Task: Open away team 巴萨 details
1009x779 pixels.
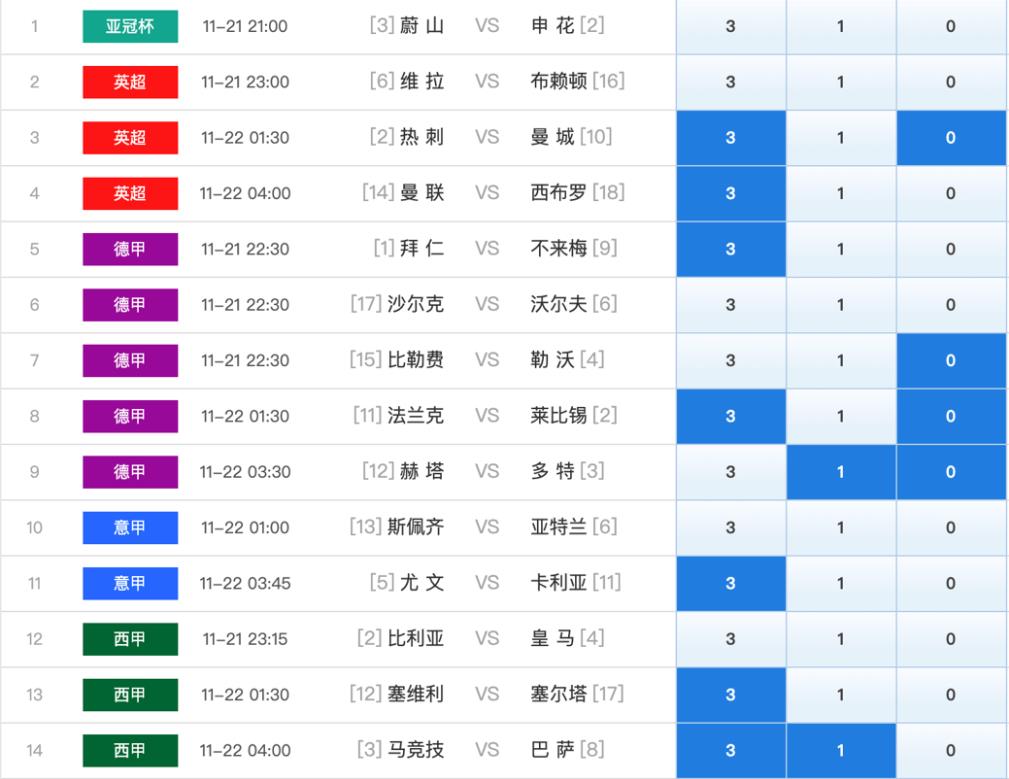Action: pos(553,749)
